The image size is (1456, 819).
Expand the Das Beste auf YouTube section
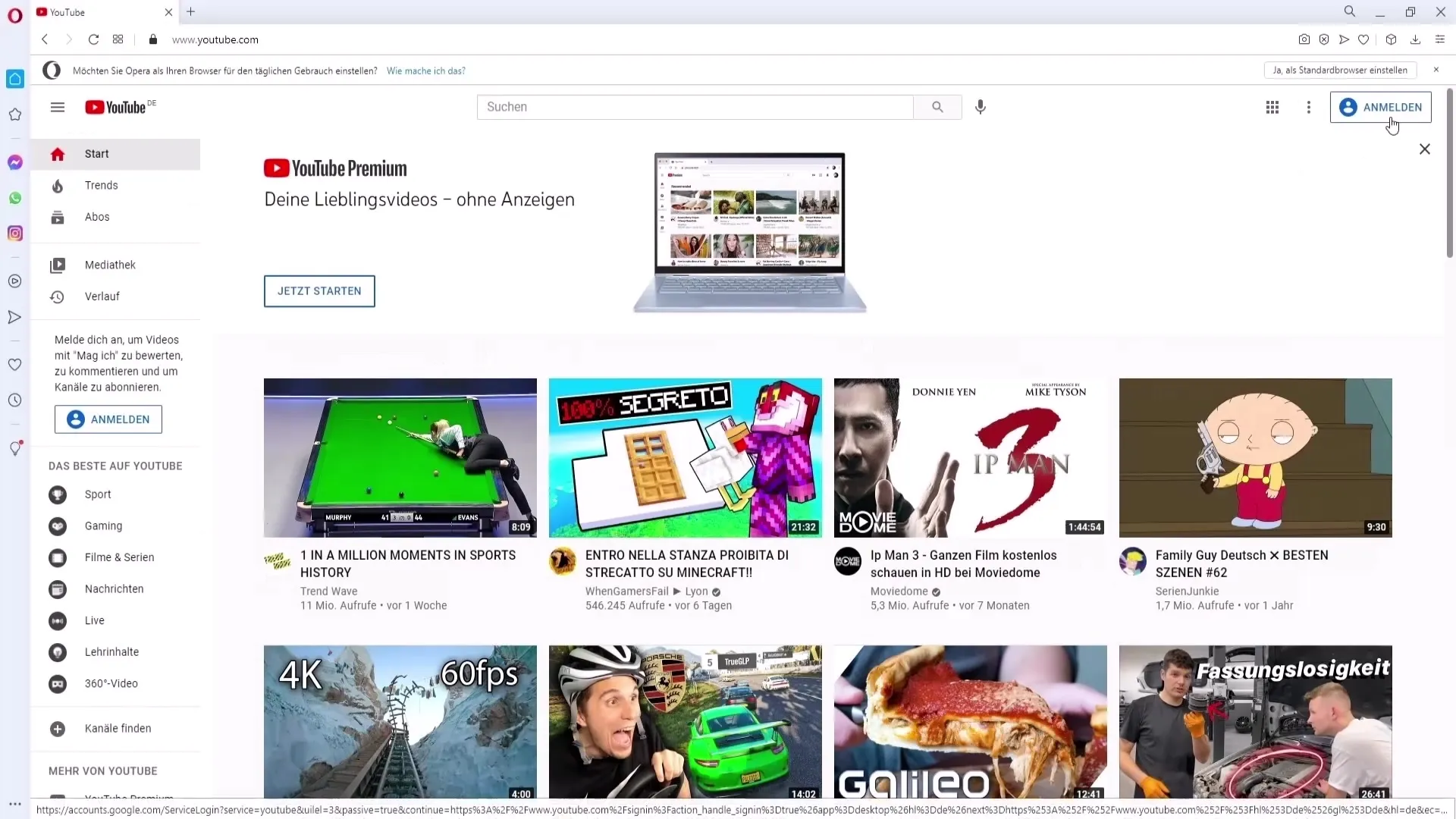click(x=115, y=466)
